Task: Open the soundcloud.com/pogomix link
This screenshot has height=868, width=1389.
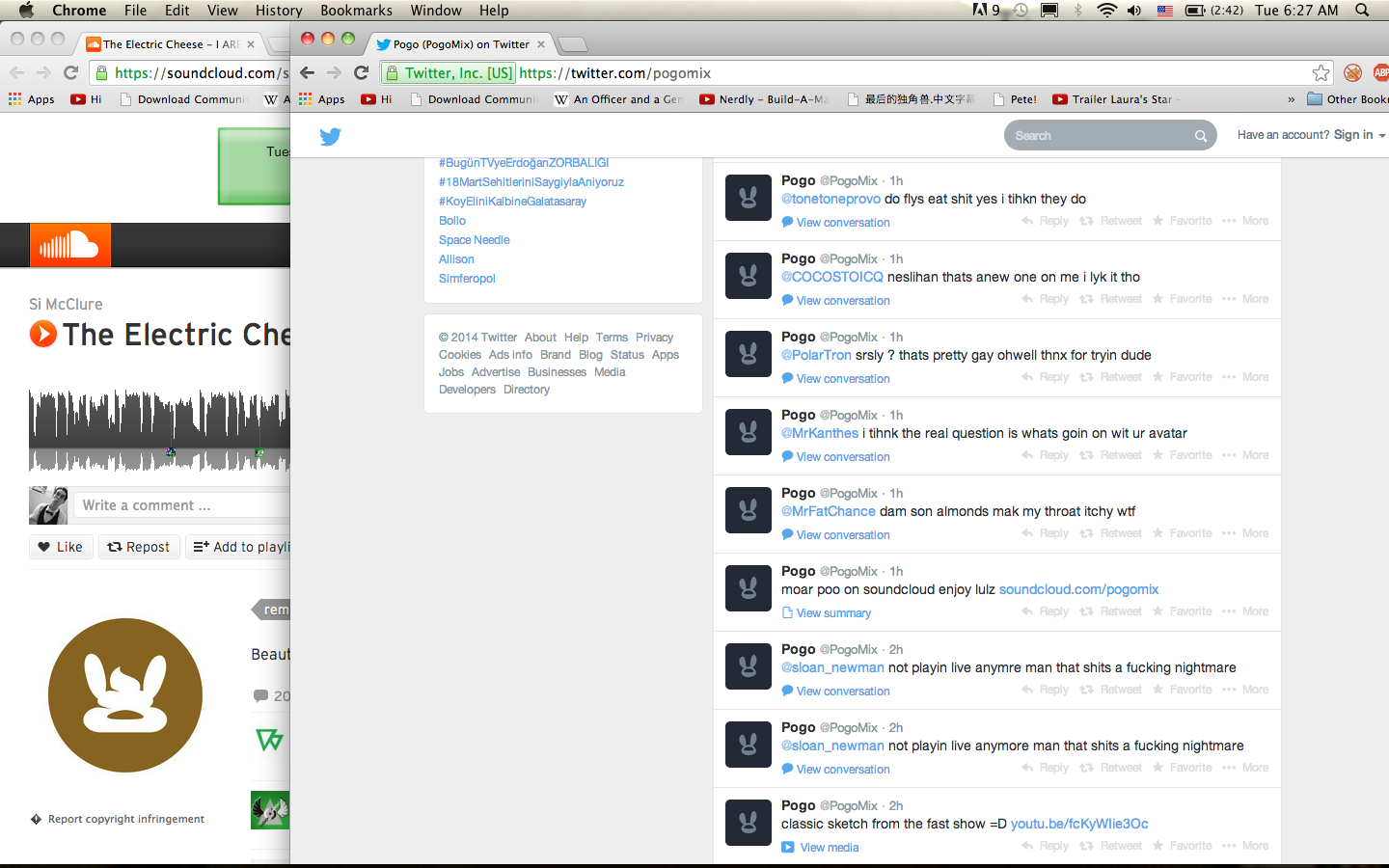Action: point(1078,589)
